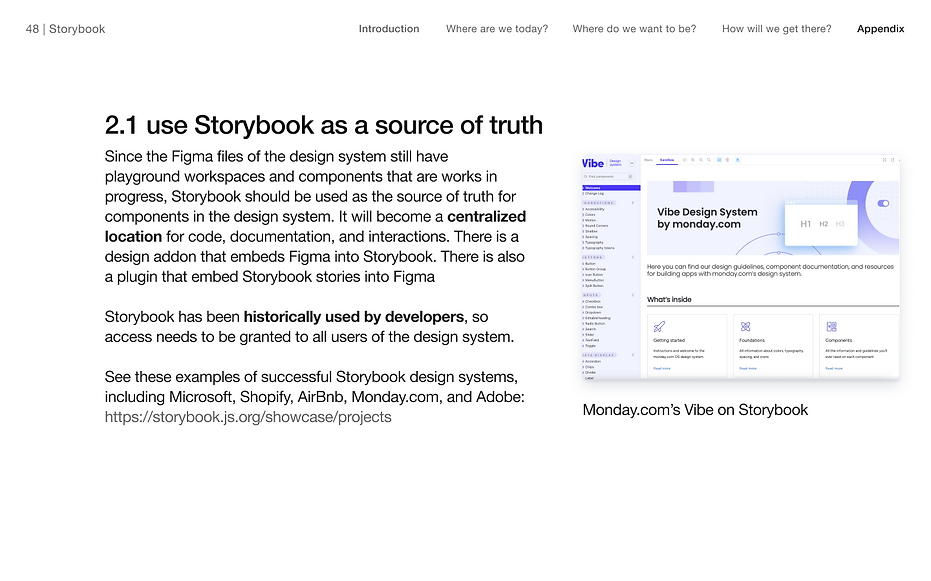Open 'How will we get there?' section

coord(777,28)
